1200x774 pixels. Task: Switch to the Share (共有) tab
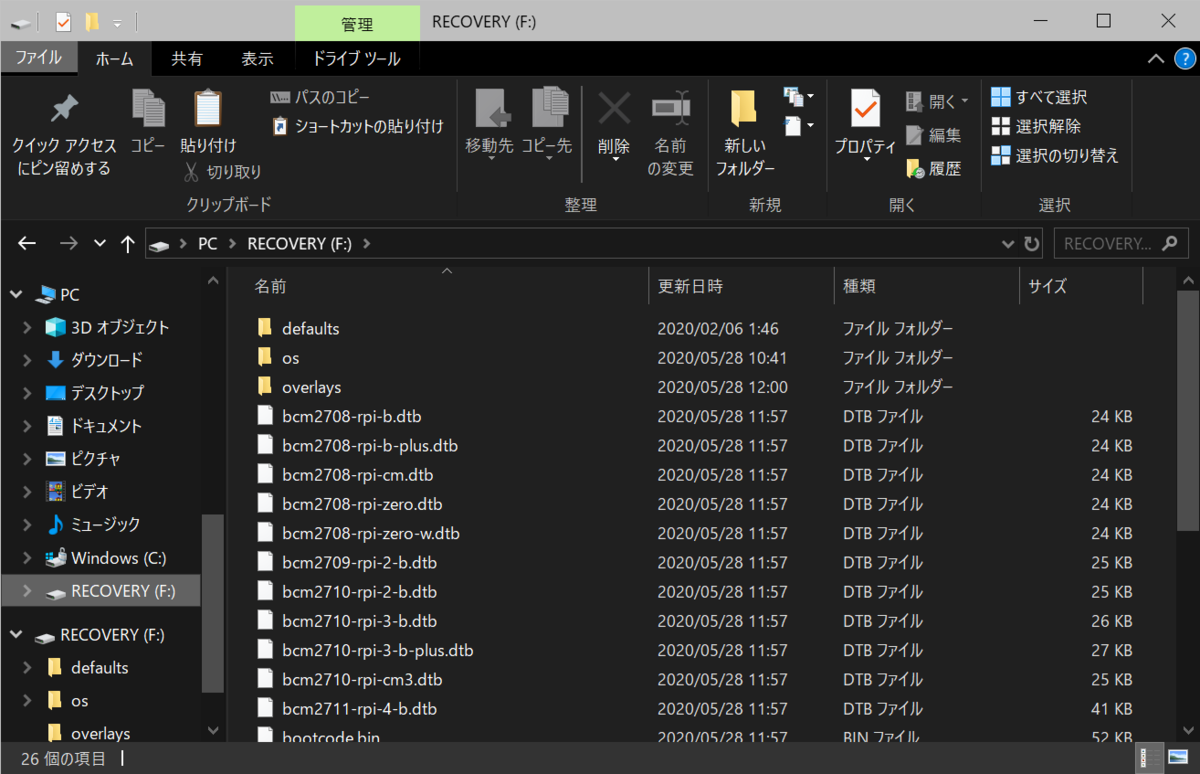(x=187, y=59)
